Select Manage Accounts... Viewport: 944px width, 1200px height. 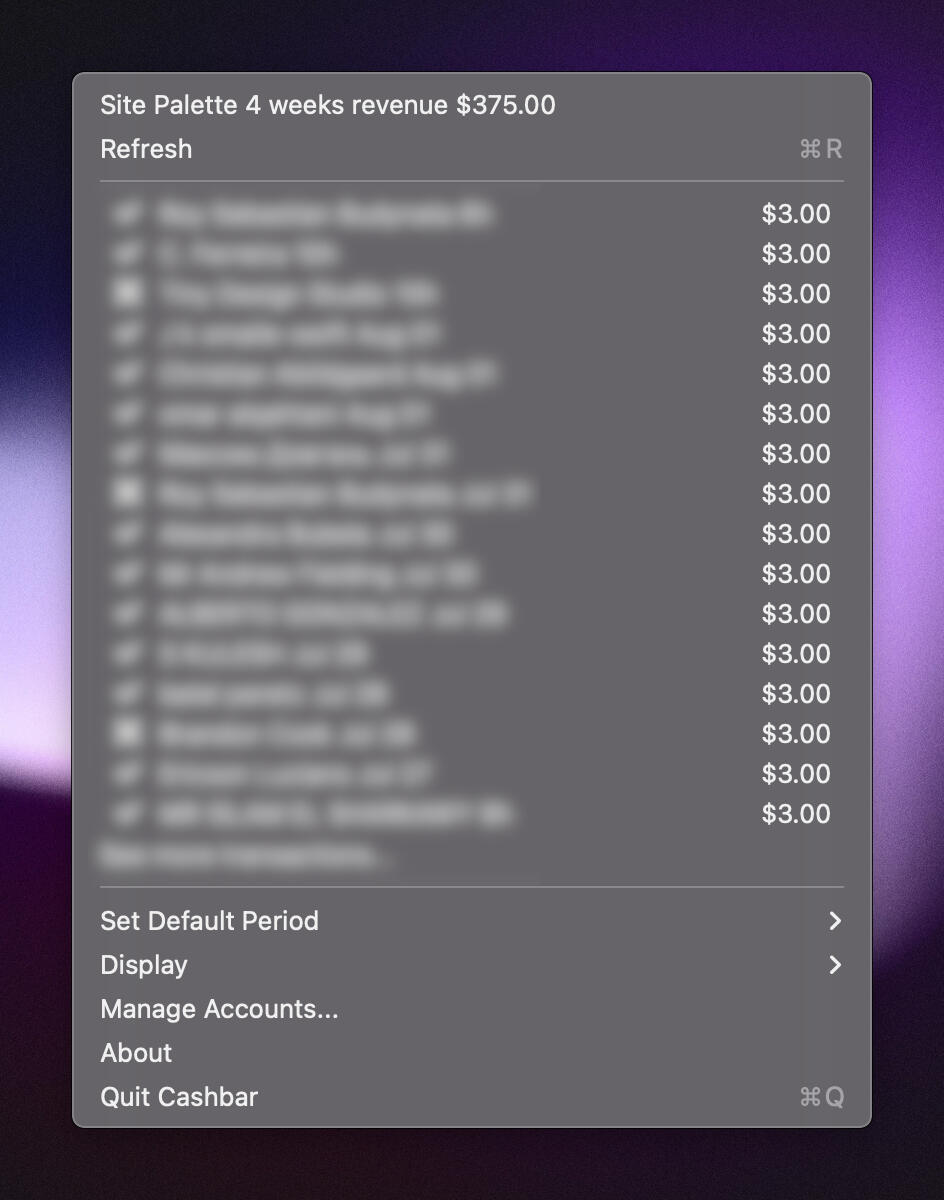(219, 1009)
